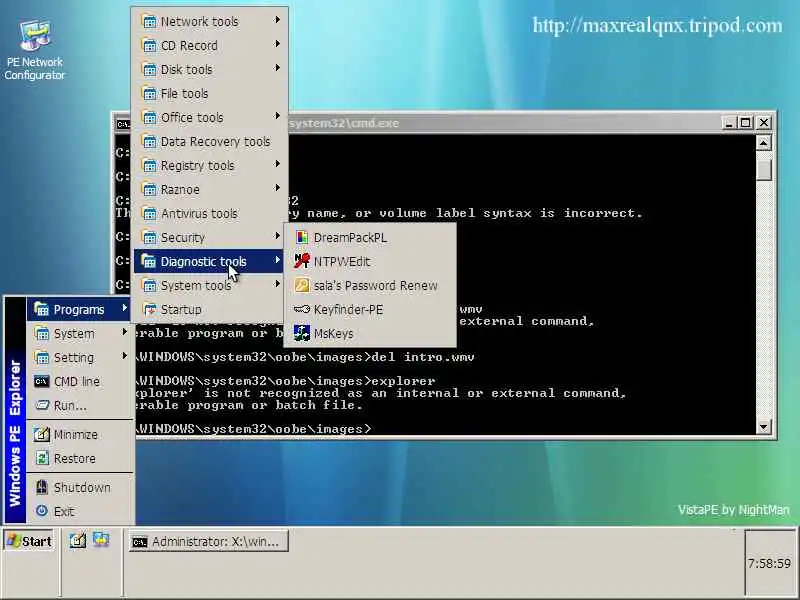Click the Disk tools folder icon
Image resolution: width=800 pixels, height=600 pixels.
pyautogui.click(x=148, y=69)
